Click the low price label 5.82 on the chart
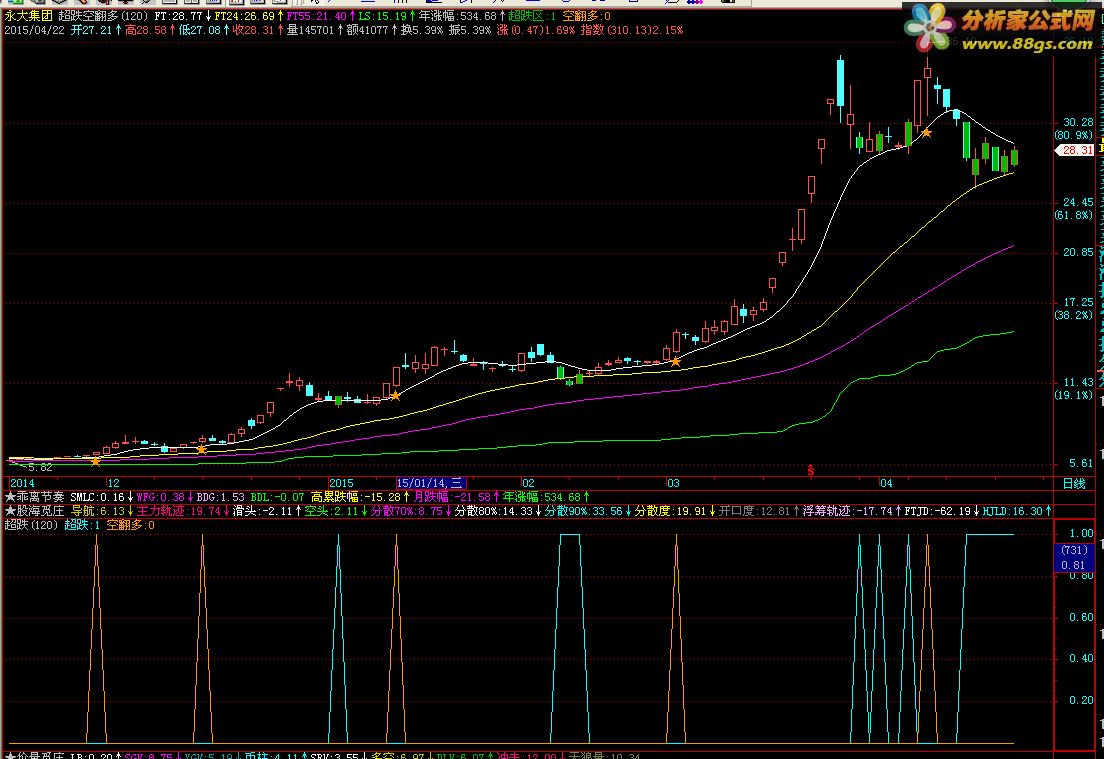This screenshot has width=1104, height=759. 40,467
